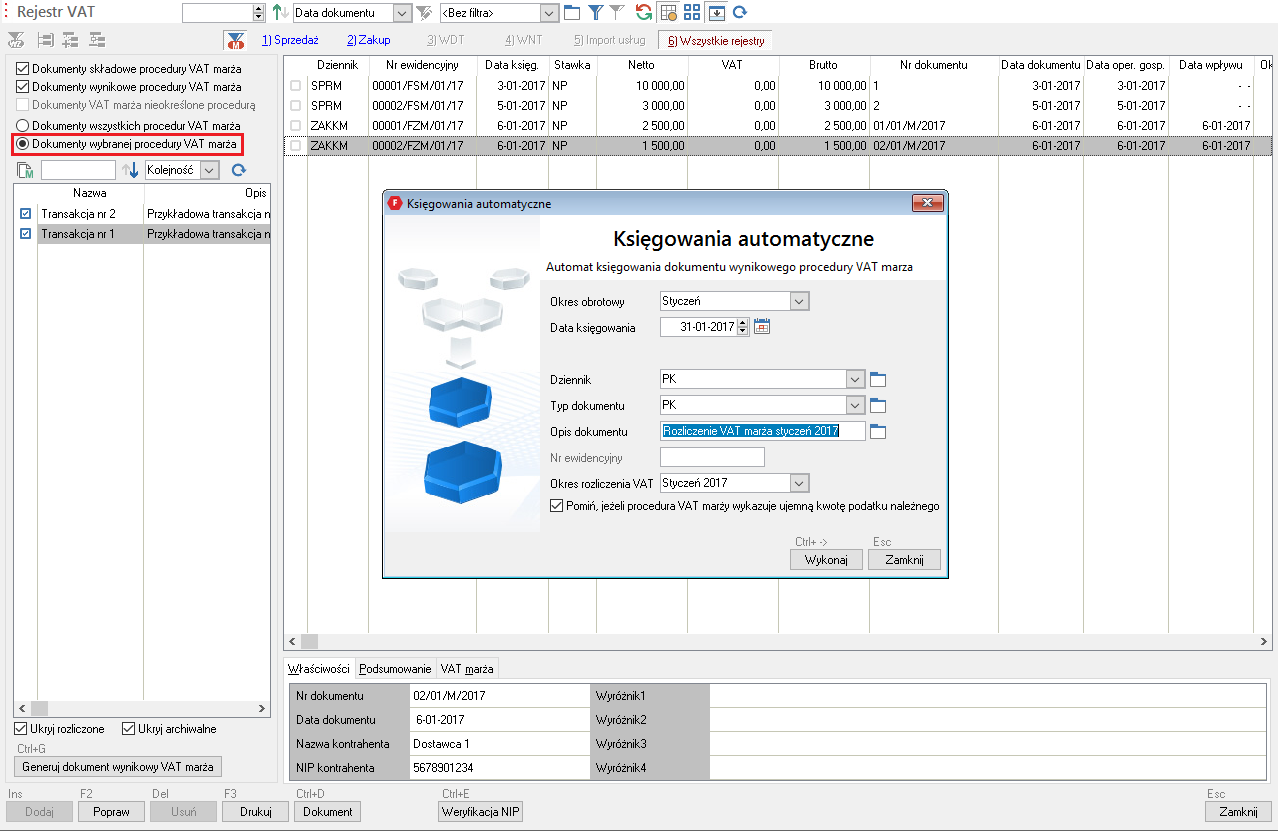Open the <Bez filtra> filter dropdown
Screen dimensions: 1278x831
coord(549,13)
